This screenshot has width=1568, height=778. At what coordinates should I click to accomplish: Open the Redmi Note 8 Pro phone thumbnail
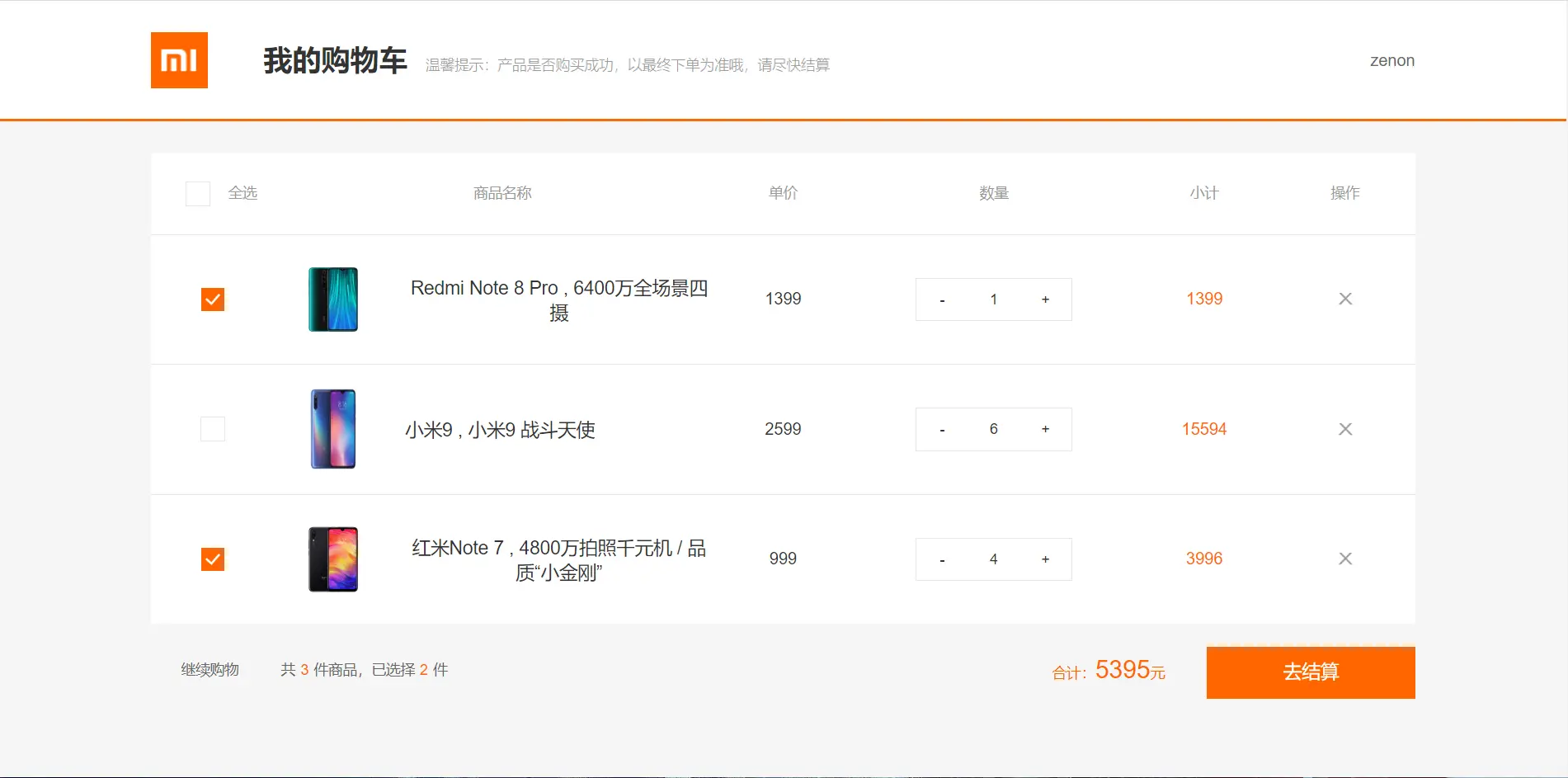(x=333, y=299)
